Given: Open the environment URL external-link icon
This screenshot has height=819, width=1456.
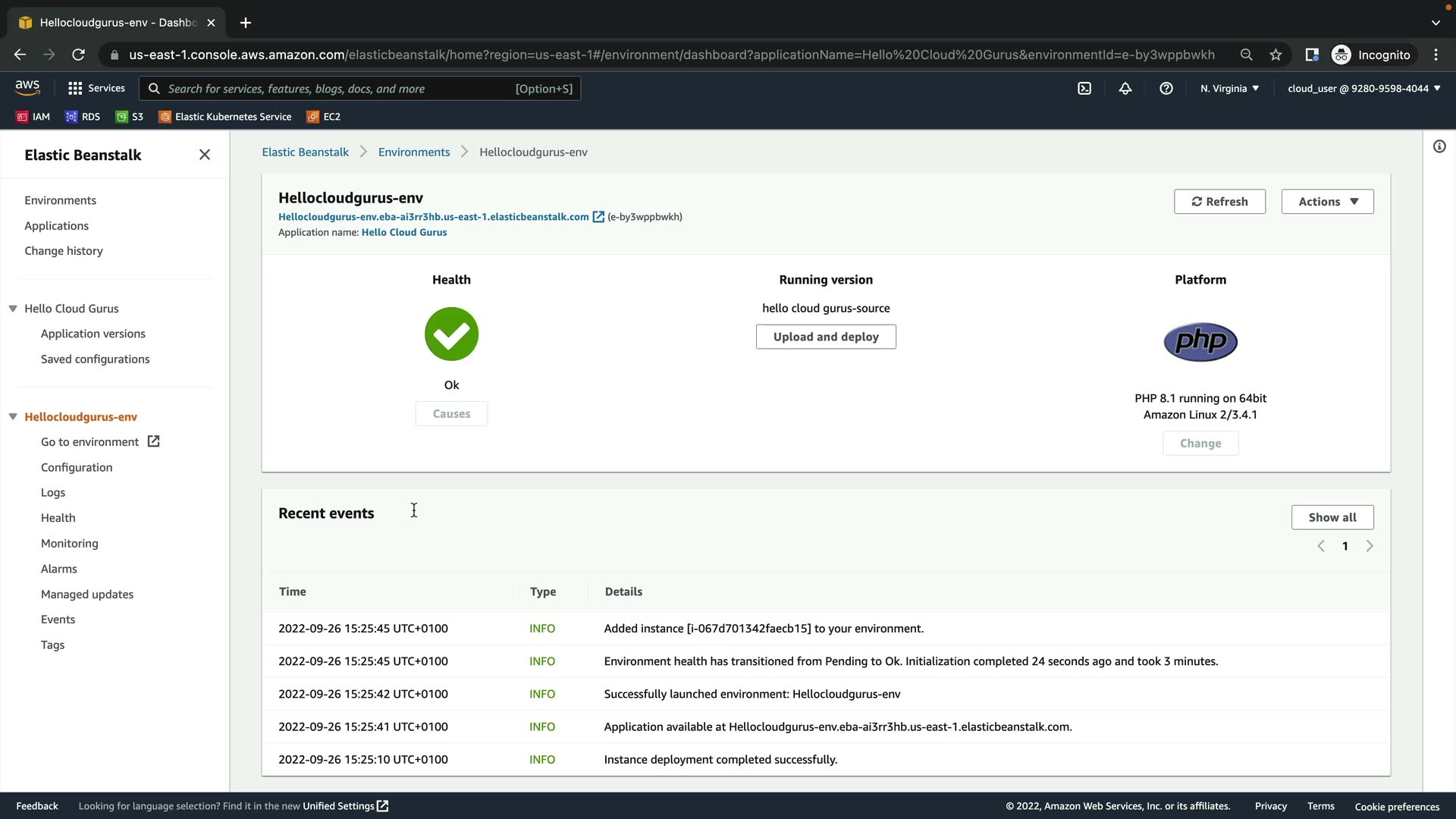Looking at the screenshot, I should tap(598, 217).
